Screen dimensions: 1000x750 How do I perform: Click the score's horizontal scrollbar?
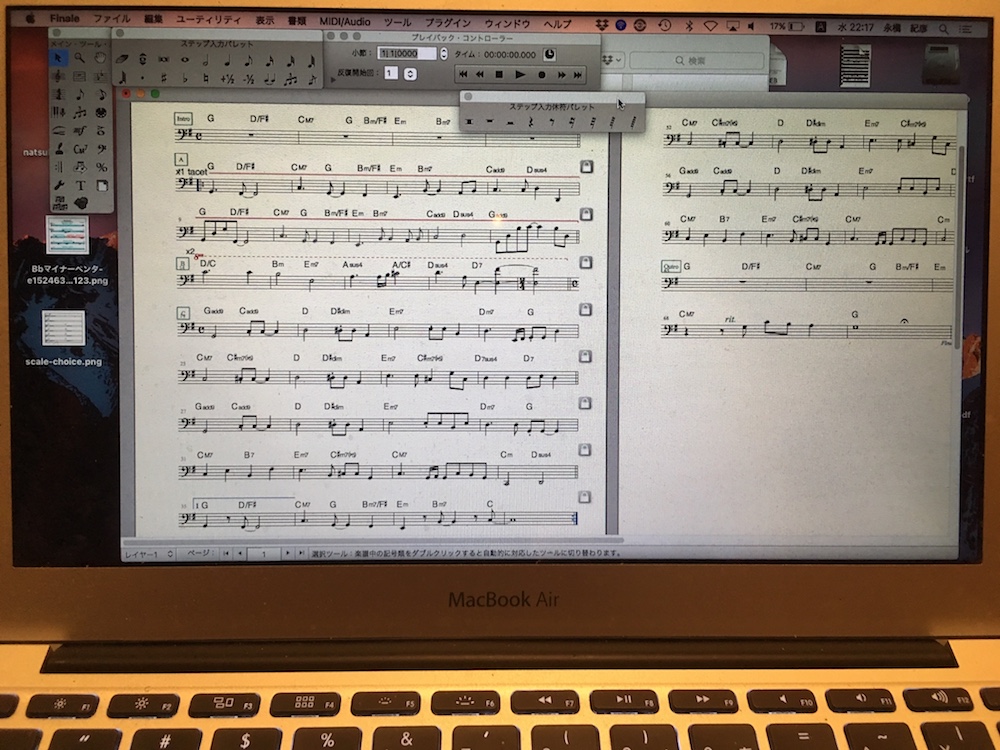click(x=372, y=541)
